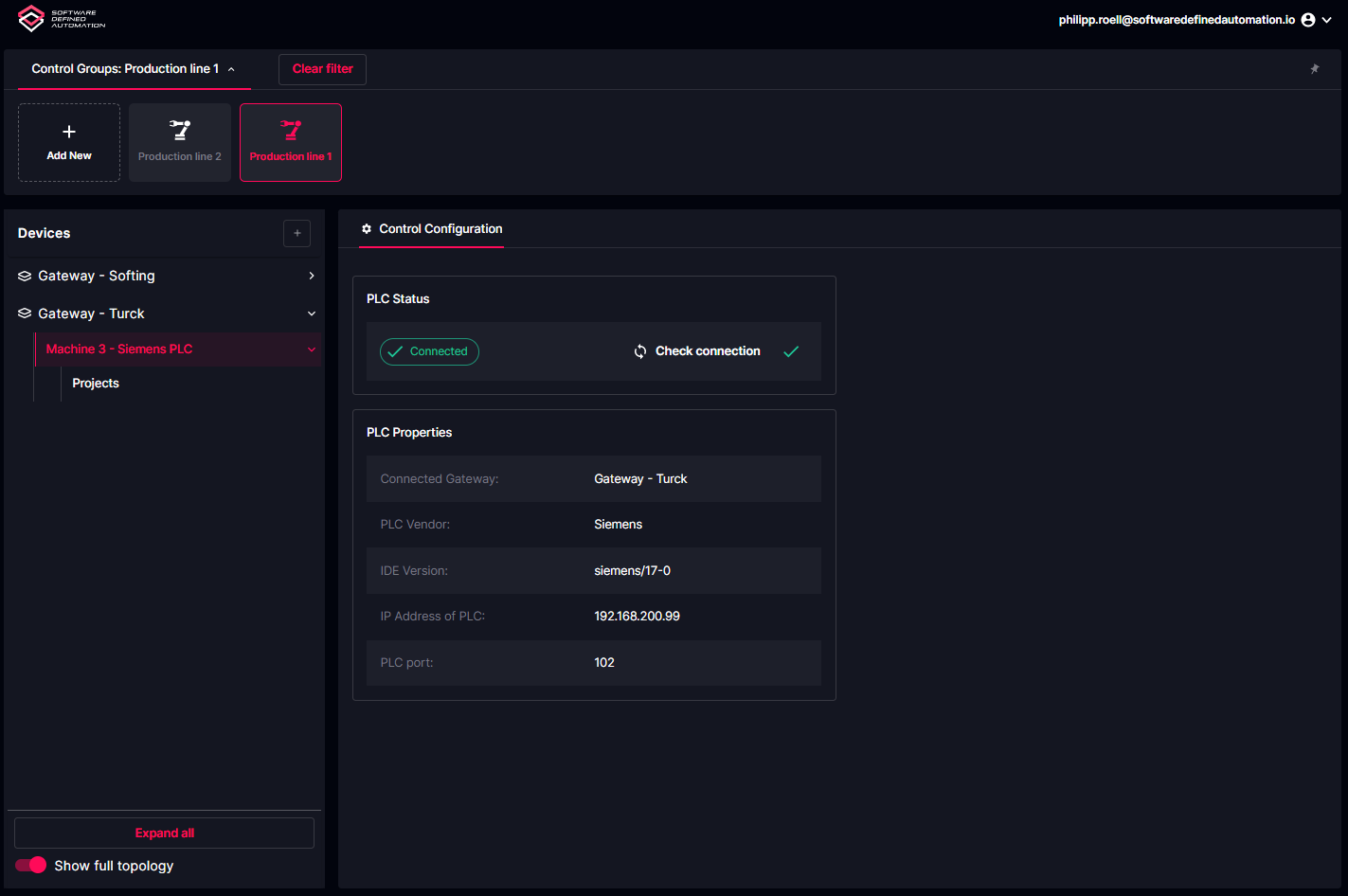The height and width of the screenshot is (896, 1348).
Task: Toggle Show full topology switch
Action: [31, 866]
